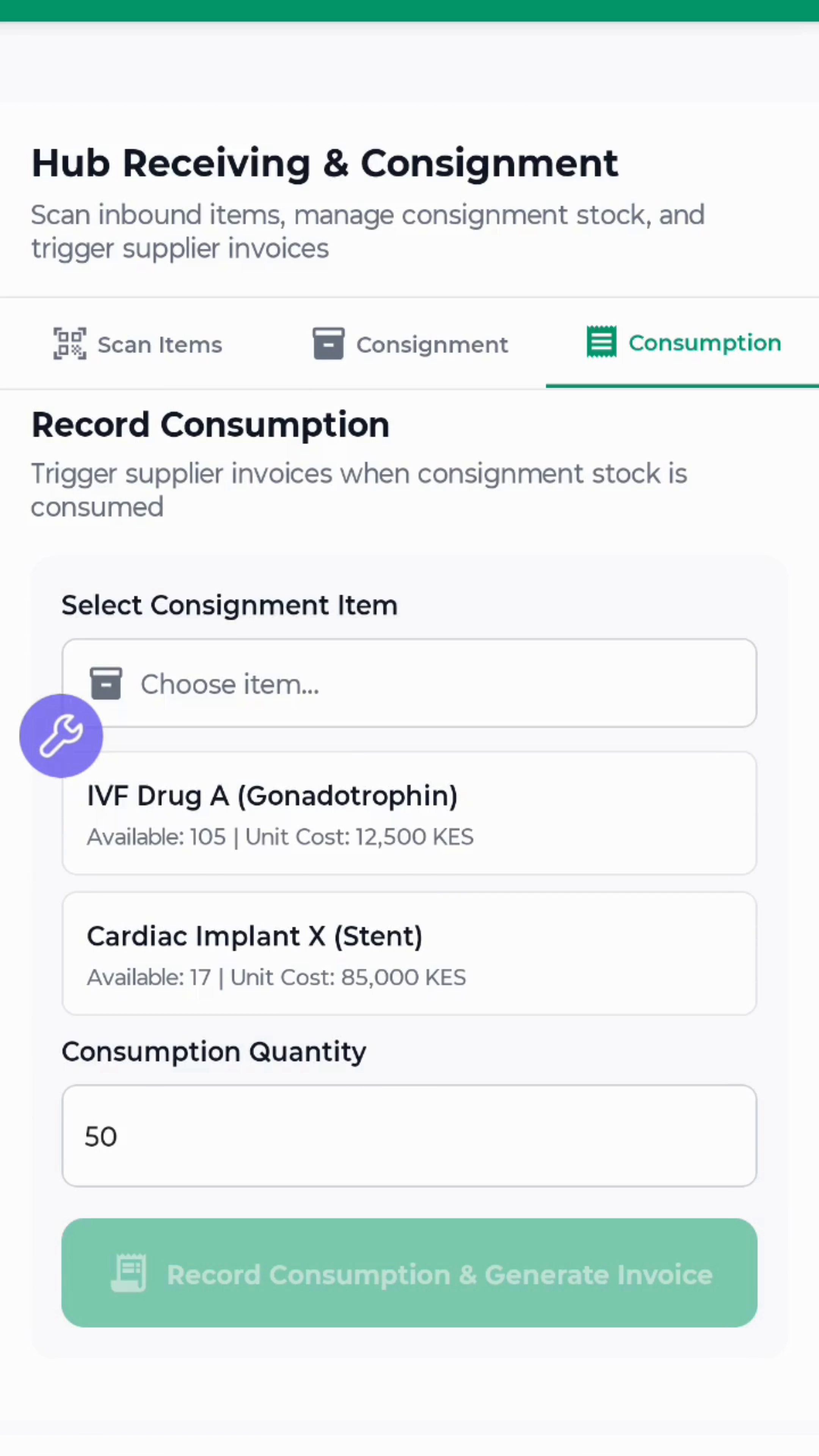Click the Available: 105 unit cost line
This screenshot has width=819, height=1456.
coord(280,837)
